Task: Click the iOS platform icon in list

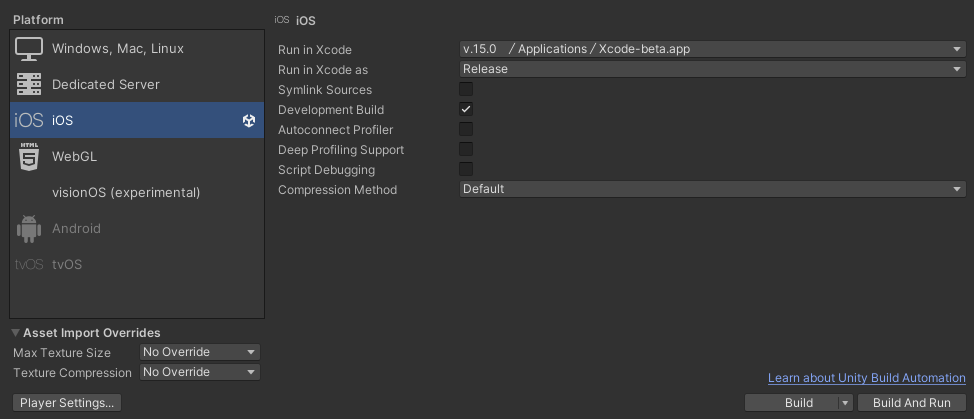Action: click(29, 120)
